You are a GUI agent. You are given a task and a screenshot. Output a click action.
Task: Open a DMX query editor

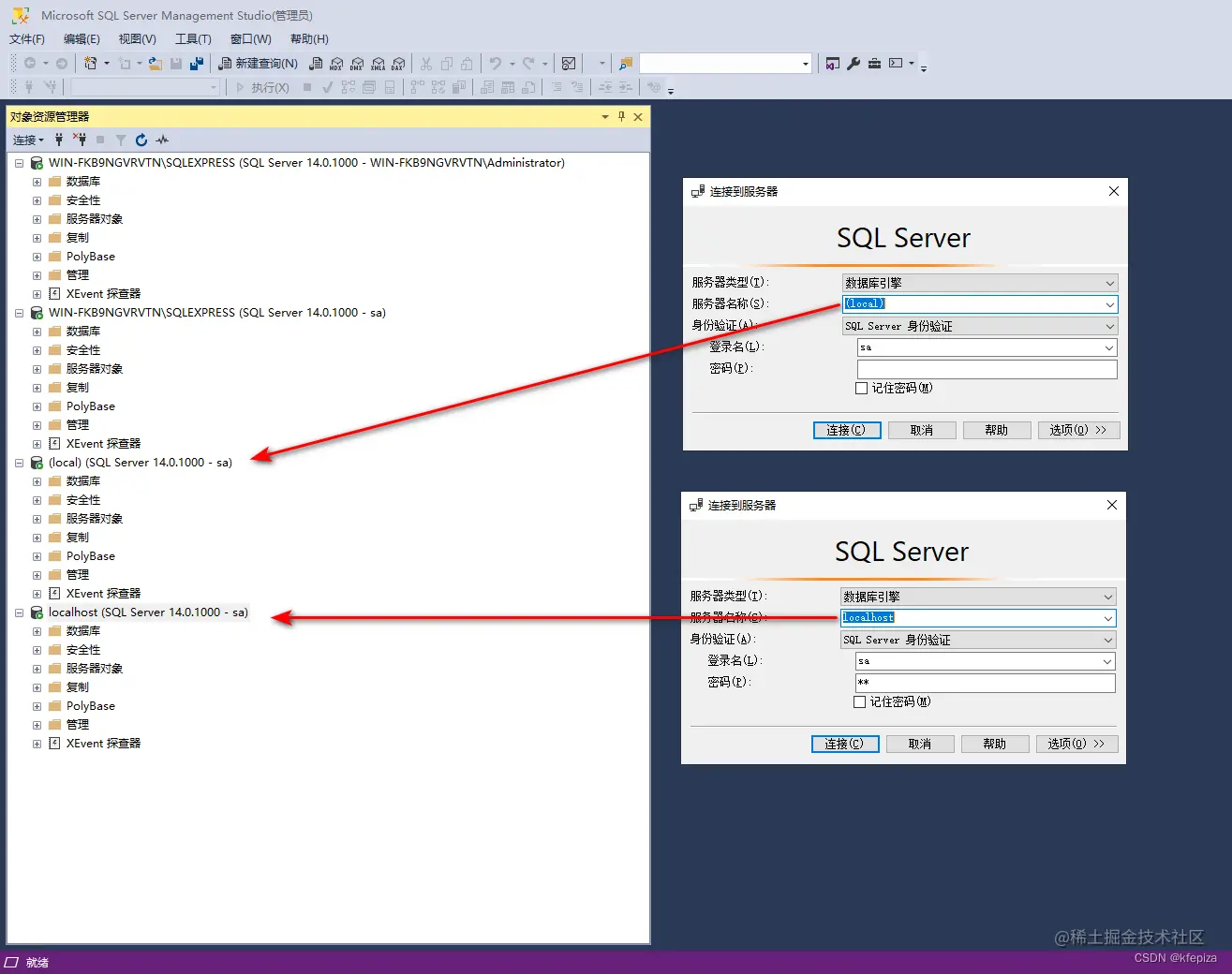click(357, 64)
